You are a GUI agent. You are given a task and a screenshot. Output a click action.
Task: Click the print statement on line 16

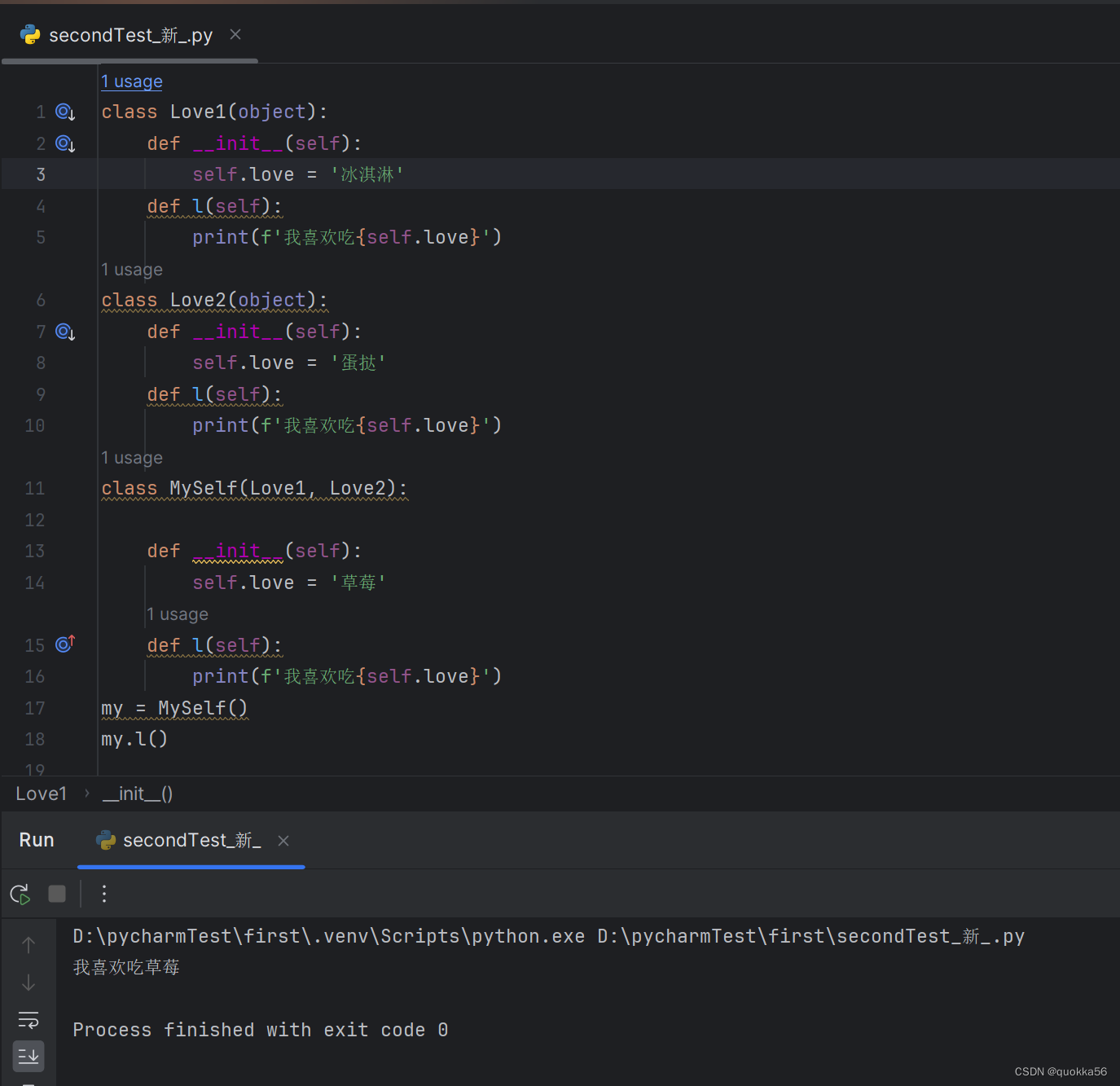pyautogui.click(x=347, y=676)
